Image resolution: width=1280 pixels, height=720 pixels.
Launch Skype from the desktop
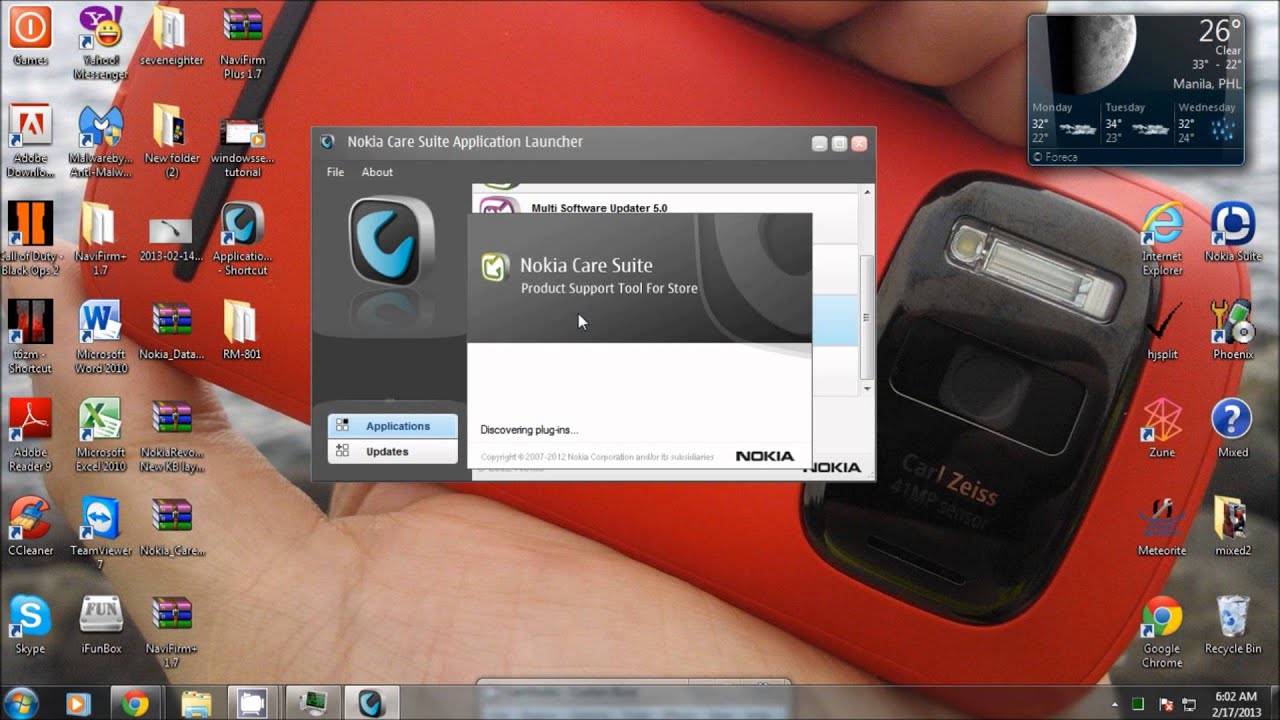[x=30, y=625]
